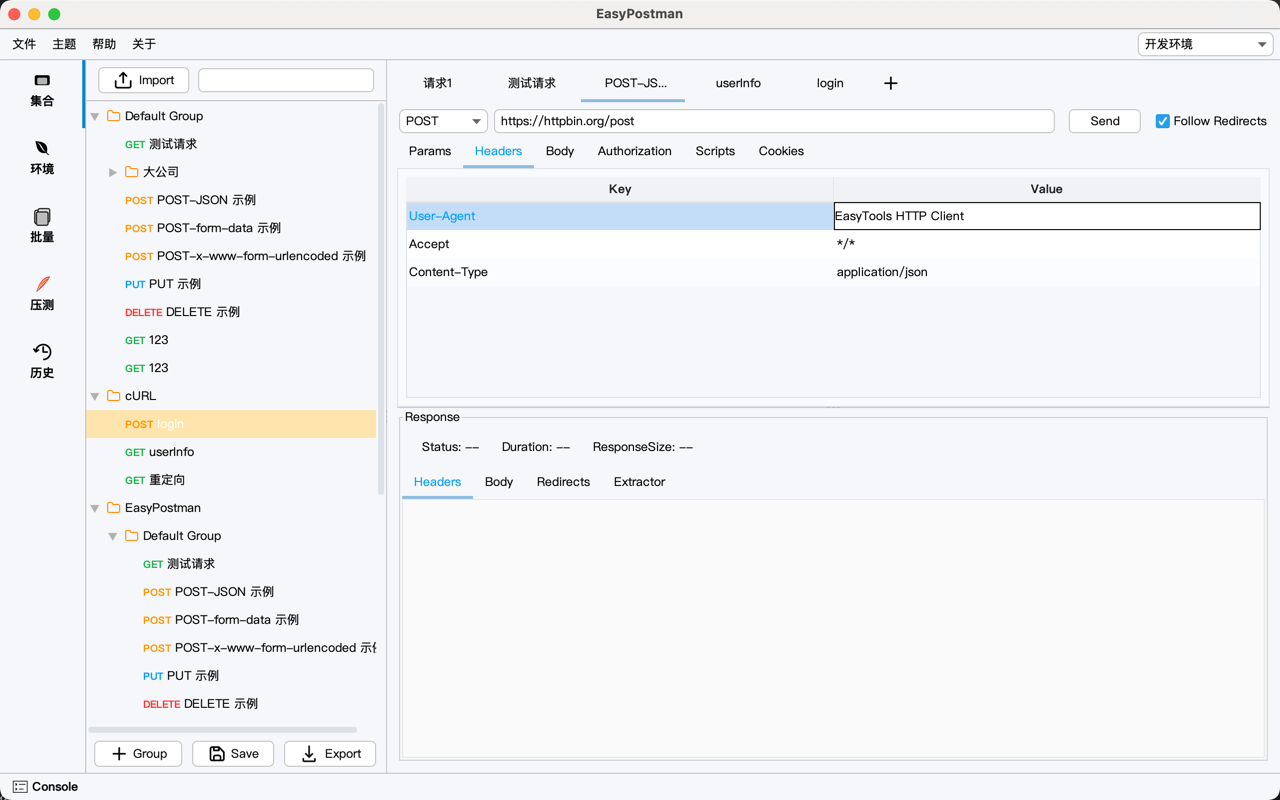Collapse the cURL group node
Screen dimensions: 1280x800
(x=95, y=397)
